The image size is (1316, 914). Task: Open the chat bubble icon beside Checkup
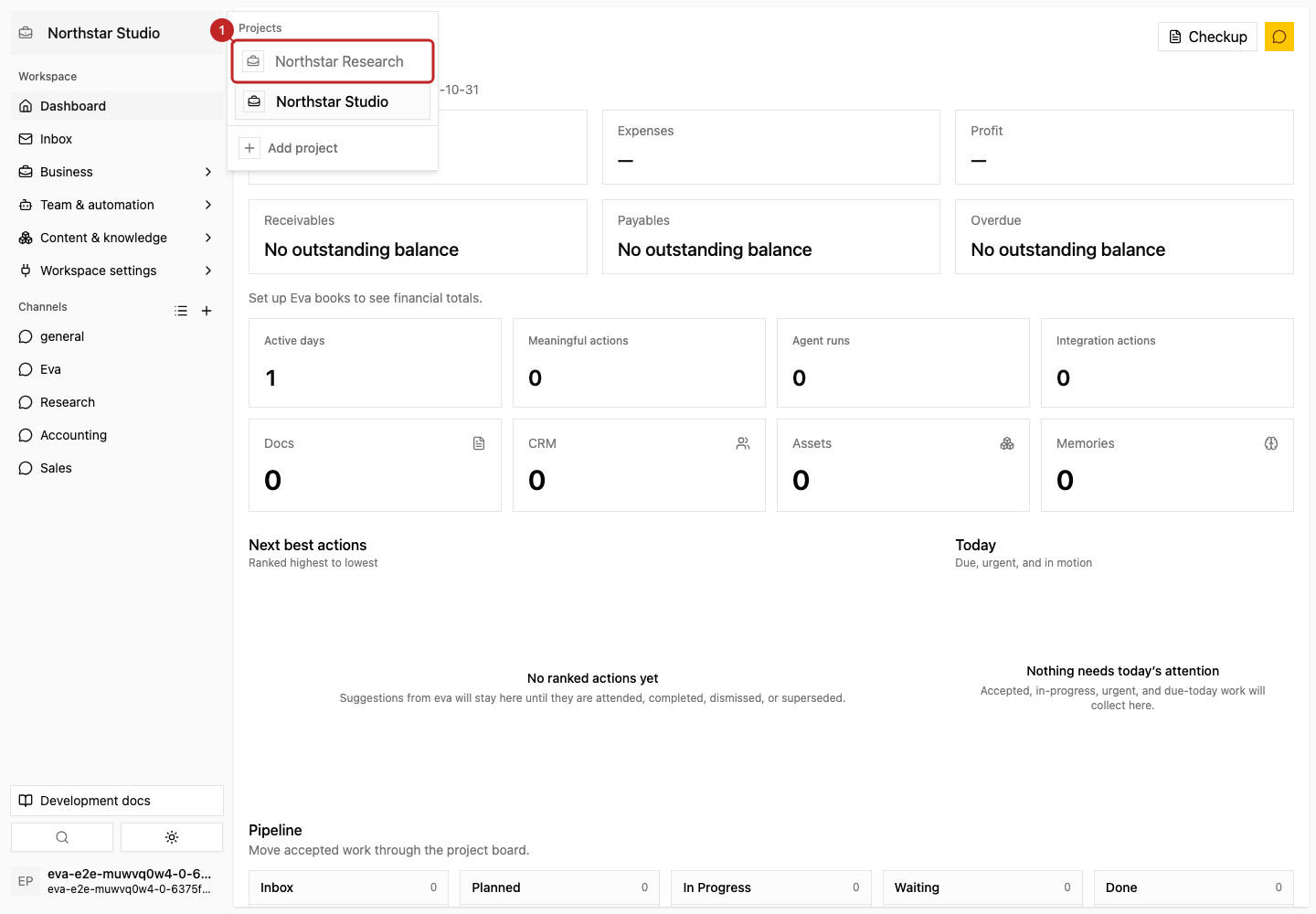point(1279,37)
